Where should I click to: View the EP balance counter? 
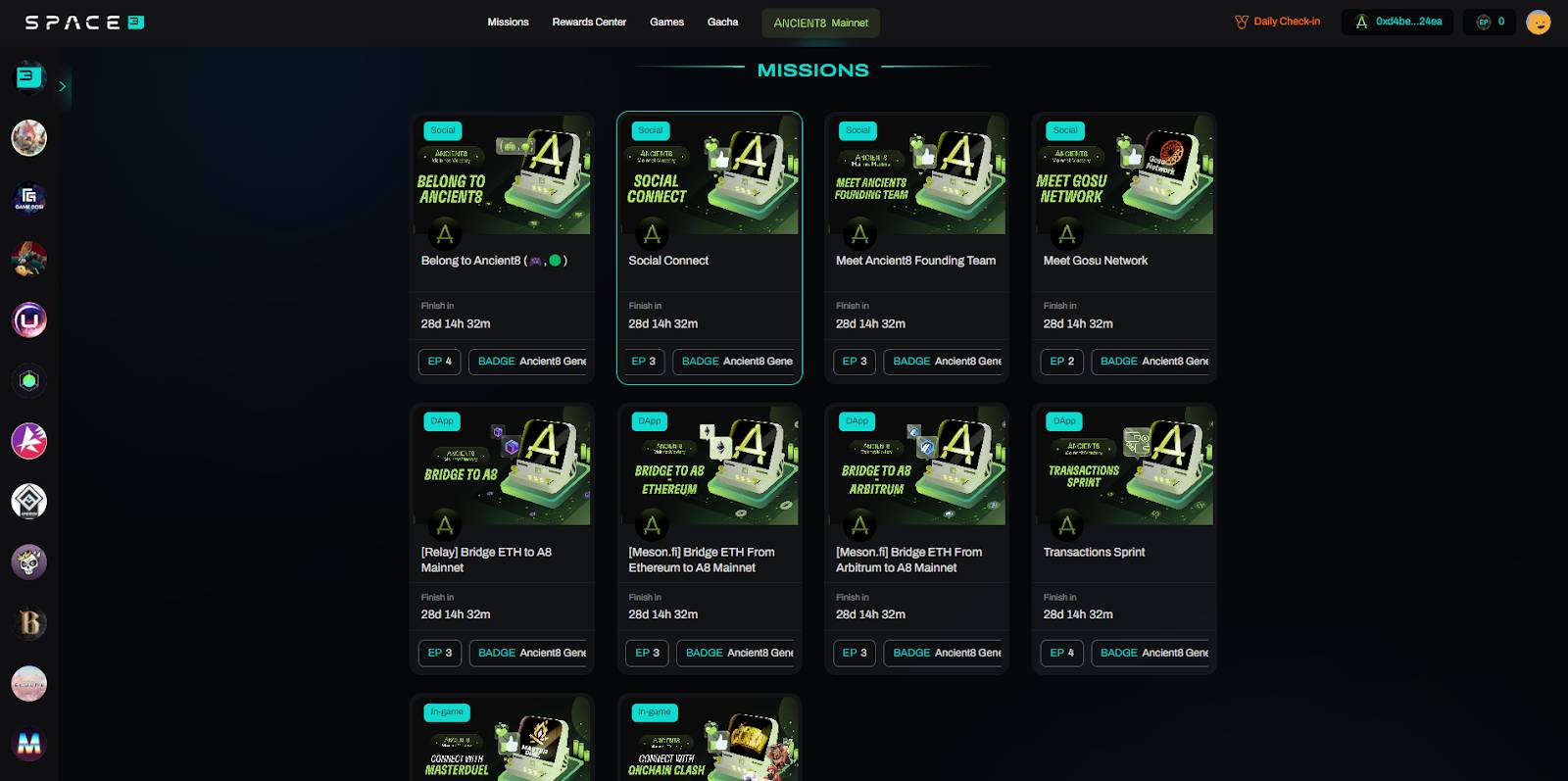pos(1490,22)
